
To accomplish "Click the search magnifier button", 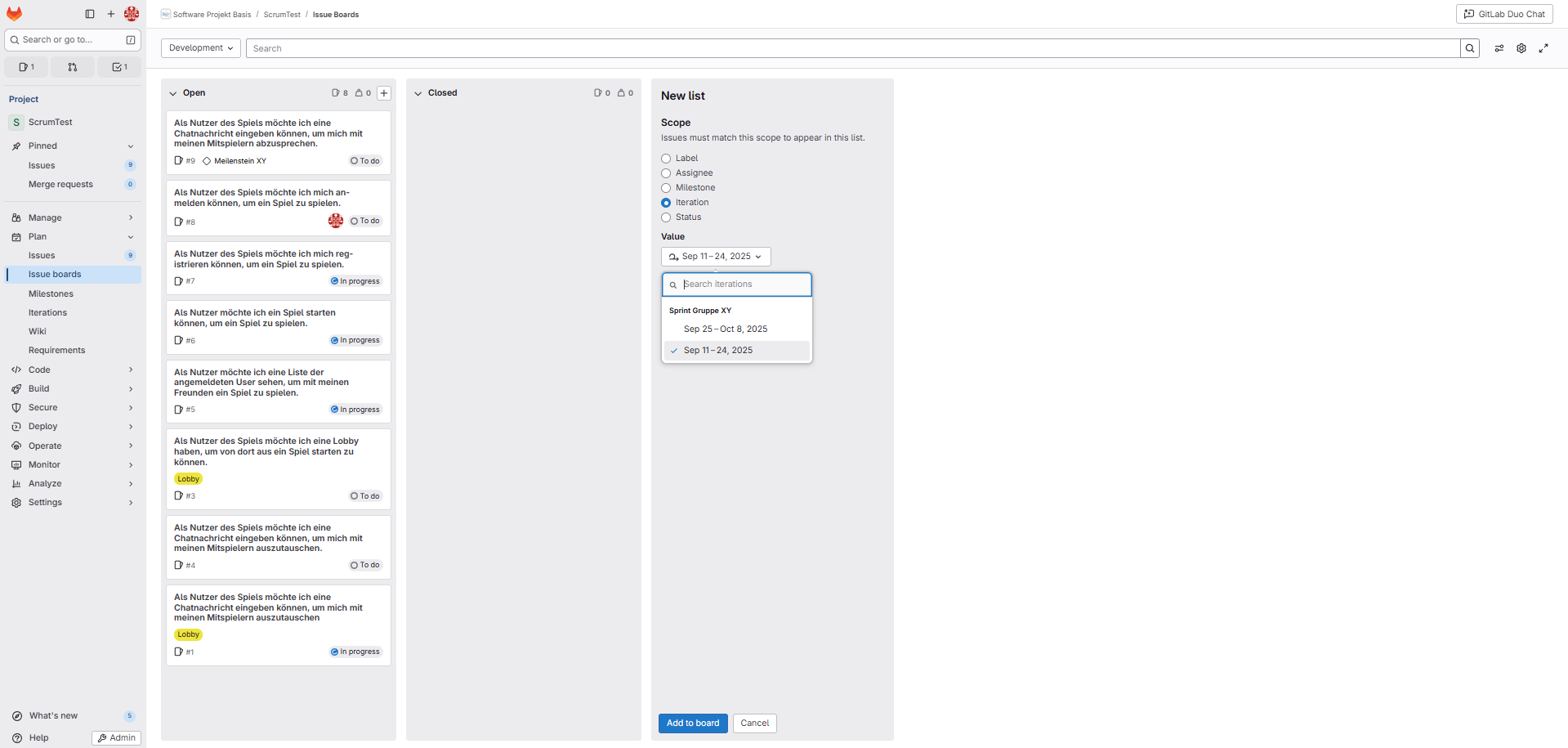I will [1470, 48].
